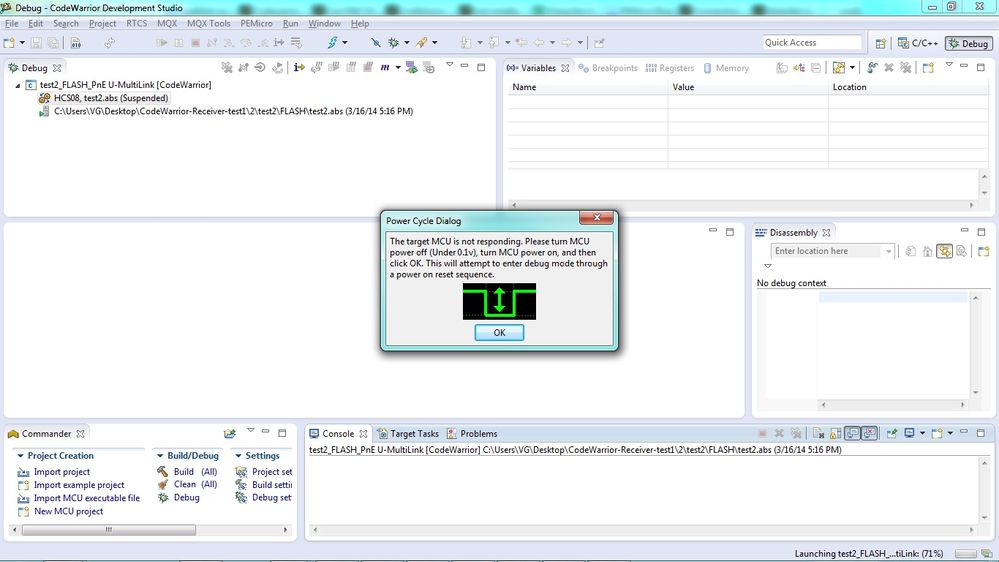This screenshot has height=562, width=999.
Task: Click the toolbar icon left of the bug
Action: point(376,43)
